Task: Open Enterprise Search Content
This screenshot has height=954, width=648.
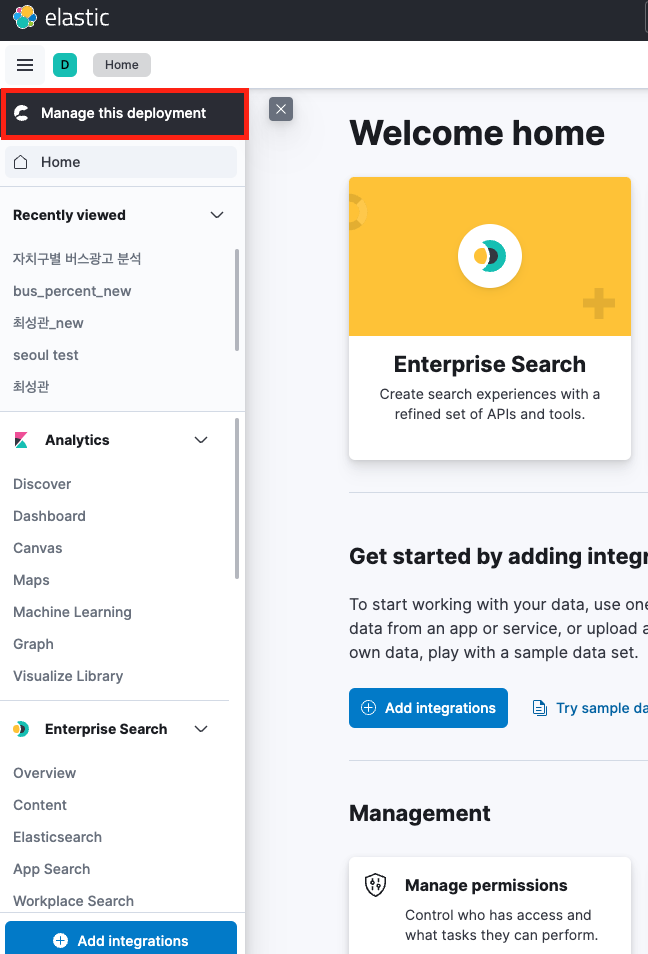Action: pos(40,805)
